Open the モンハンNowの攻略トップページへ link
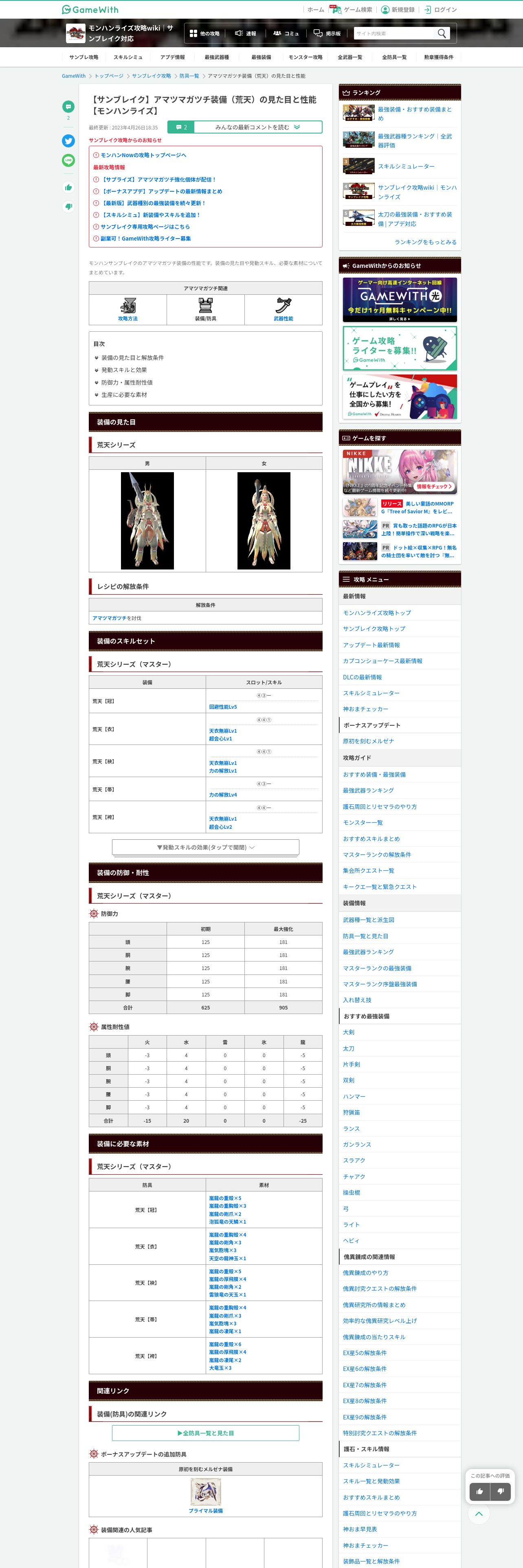 (143, 155)
